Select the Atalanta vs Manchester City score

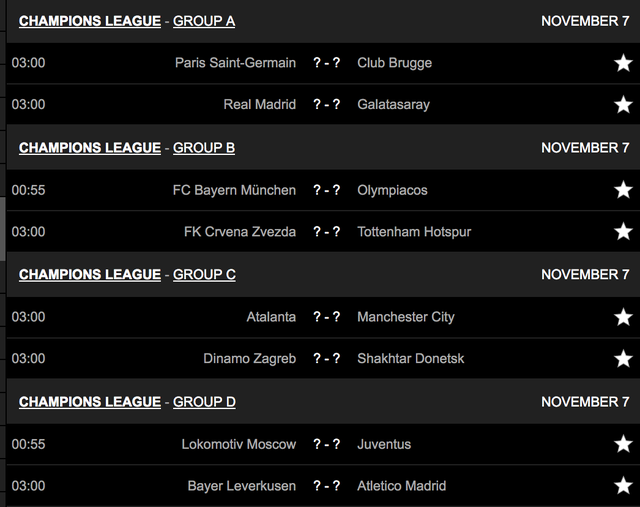(327, 317)
